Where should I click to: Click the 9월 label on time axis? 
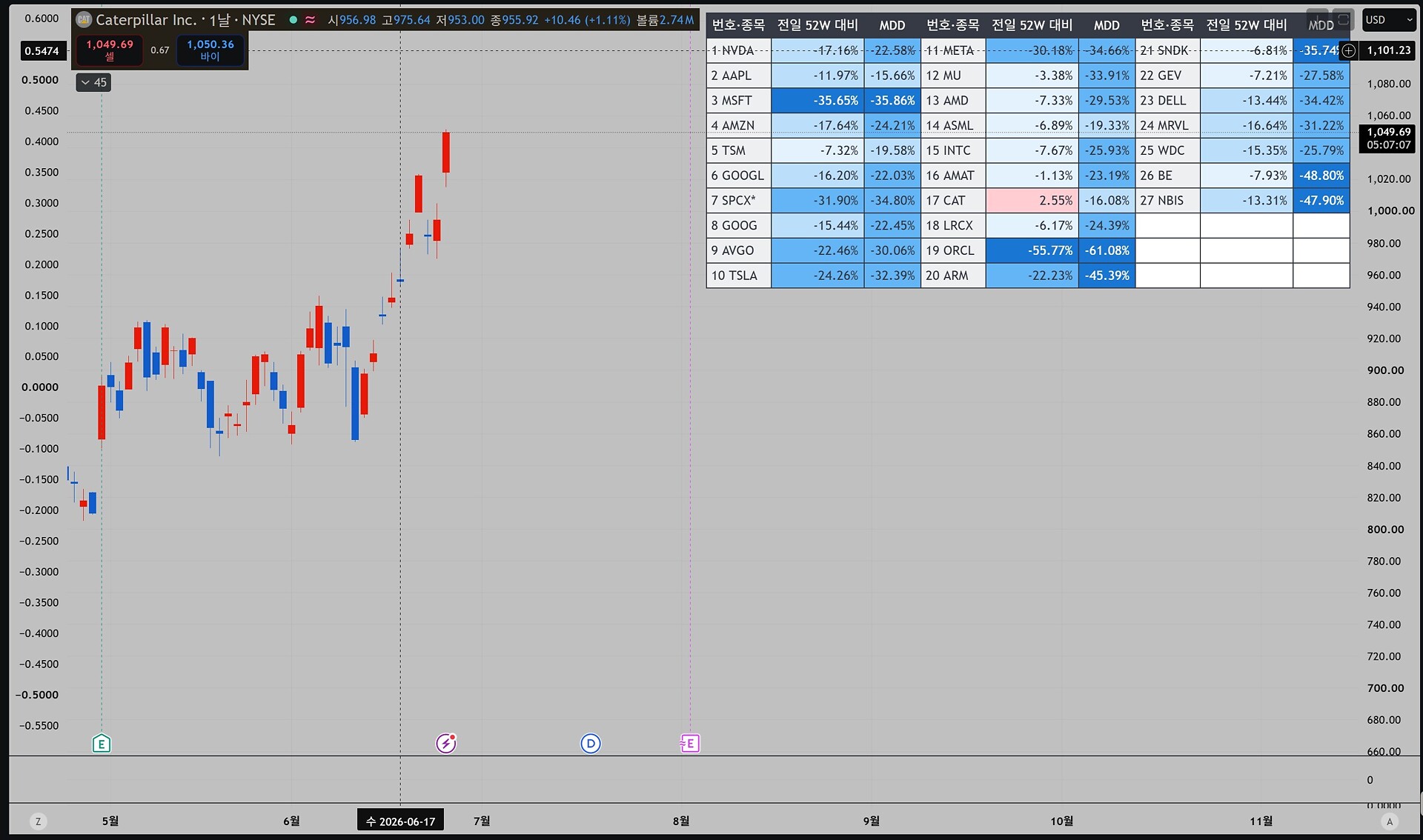[872, 821]
